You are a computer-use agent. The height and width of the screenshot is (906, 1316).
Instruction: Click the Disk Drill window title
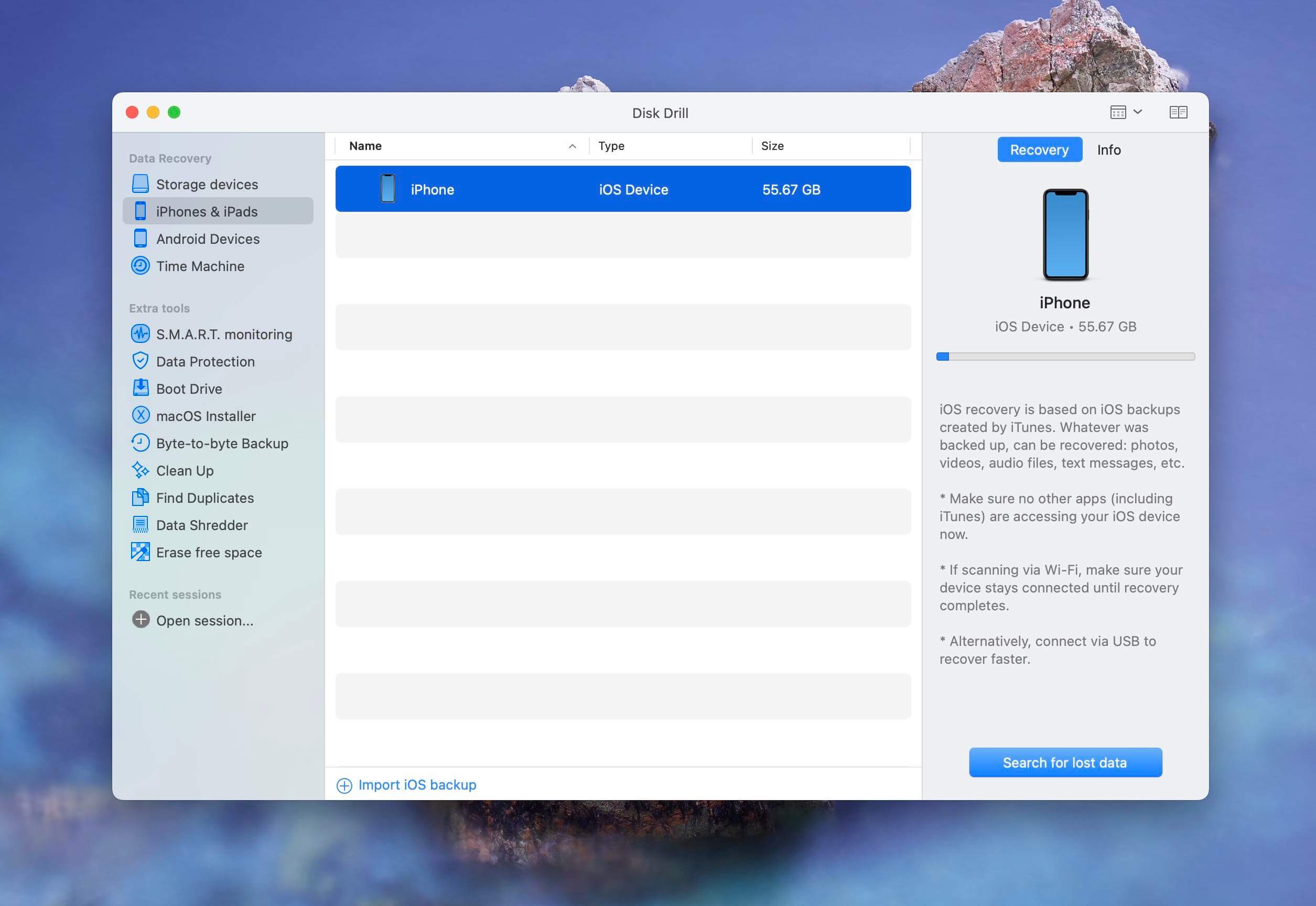click(x=660, y=113)
